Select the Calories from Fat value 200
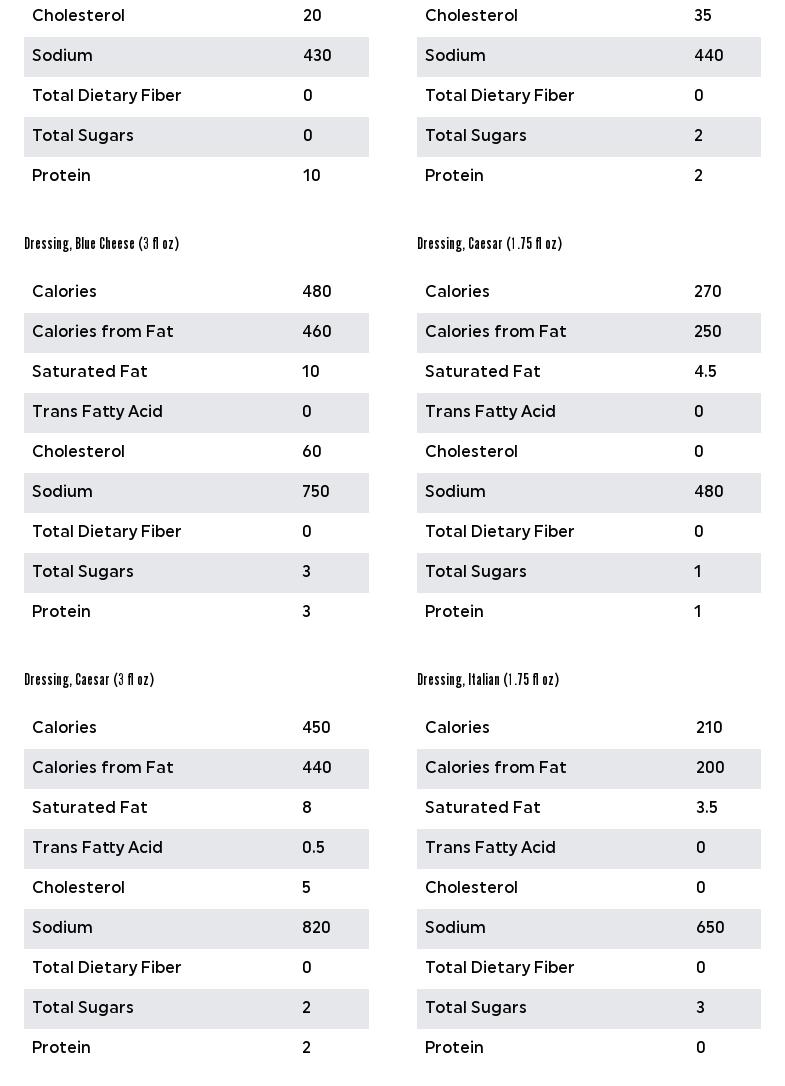The height and width of the screenshot is (1086, 785). pyautogui.click(x=710, y=768)
